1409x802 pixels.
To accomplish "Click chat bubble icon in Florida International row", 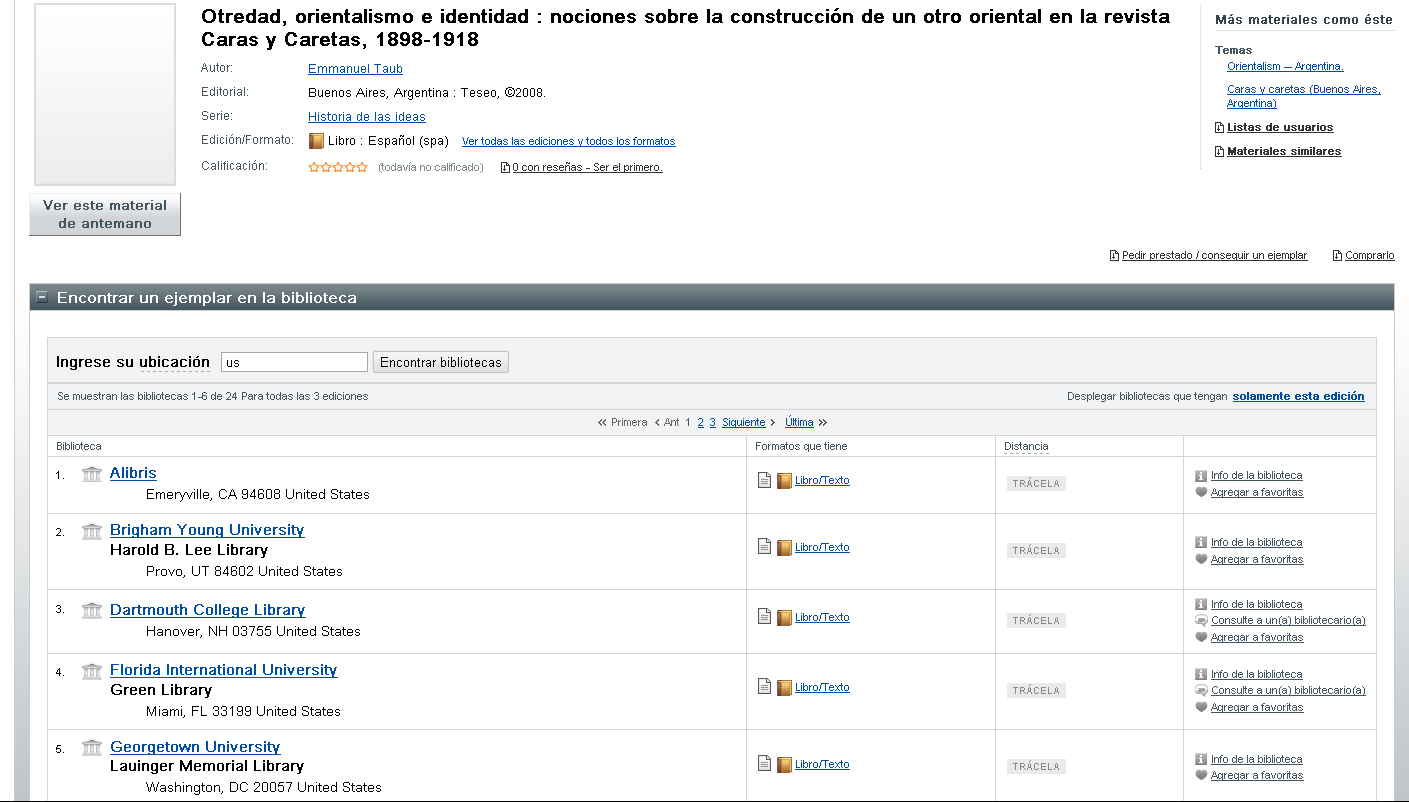I will point(1201,691).
